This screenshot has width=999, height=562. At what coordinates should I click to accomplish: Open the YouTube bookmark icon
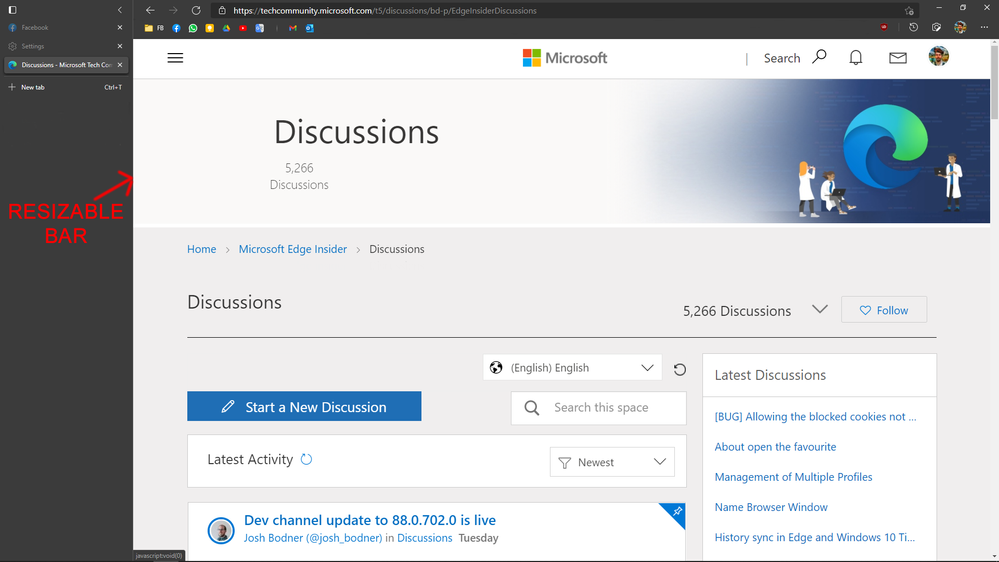243,28
